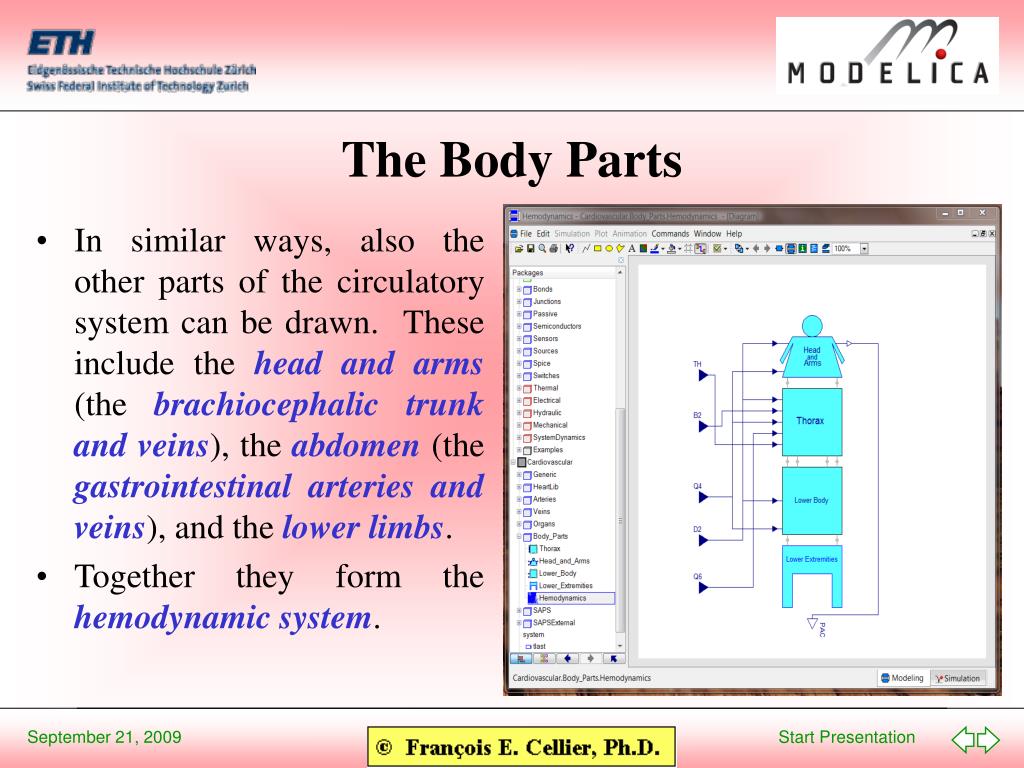Expand the SAPS package
1024x768 pixels.
[x=519, y=611]
